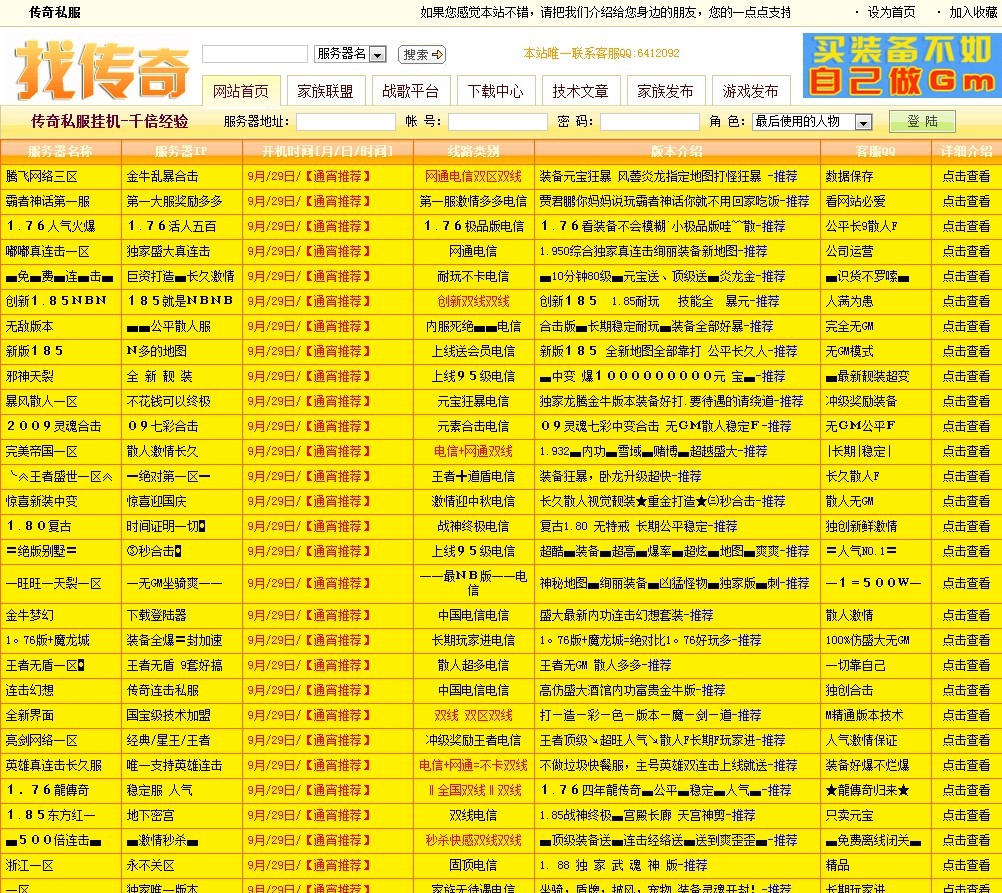Open the 亮剑网络一区 server entry
1002x893 pixels.
pyautogui.click(x=42, y=740)
